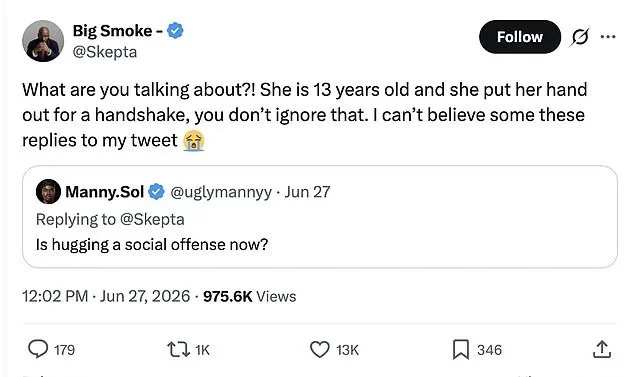Bookmark this tweet using bookmark icon

click(x=461, y=349)
